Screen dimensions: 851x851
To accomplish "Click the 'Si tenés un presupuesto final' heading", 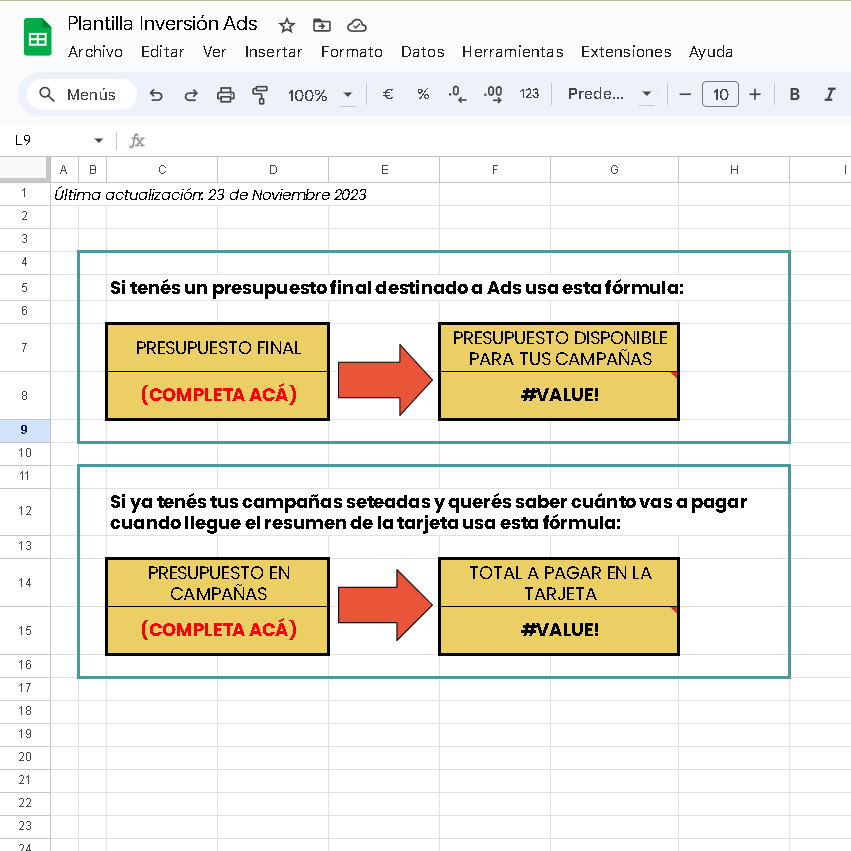I will pyautogui.click(x=397, y=288).
